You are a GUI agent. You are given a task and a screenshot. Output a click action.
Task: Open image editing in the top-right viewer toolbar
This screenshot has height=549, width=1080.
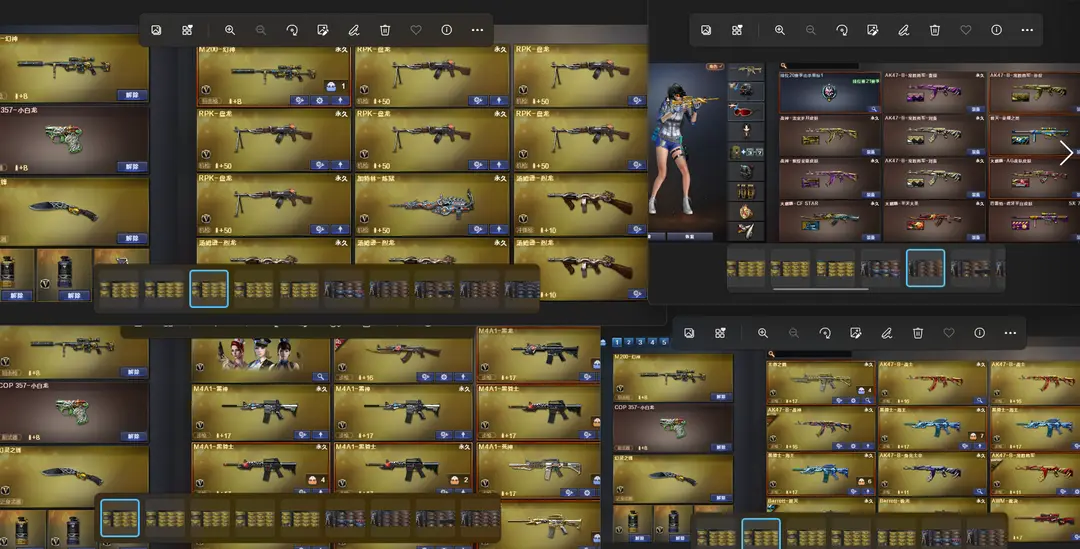[x=872, y=30]
